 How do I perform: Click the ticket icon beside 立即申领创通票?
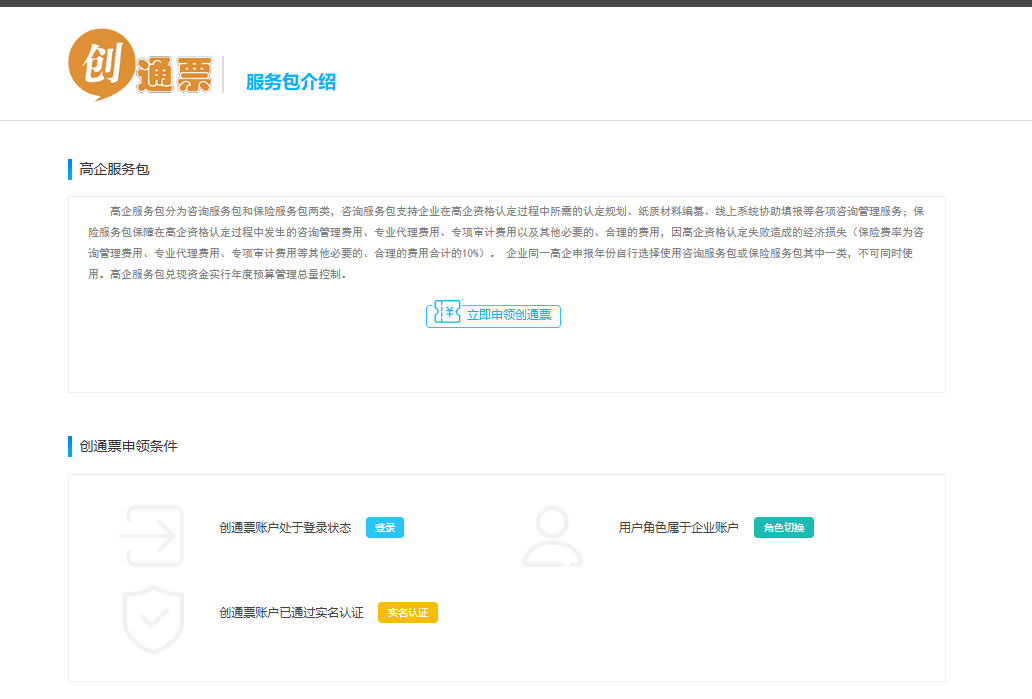coord(448,312)
